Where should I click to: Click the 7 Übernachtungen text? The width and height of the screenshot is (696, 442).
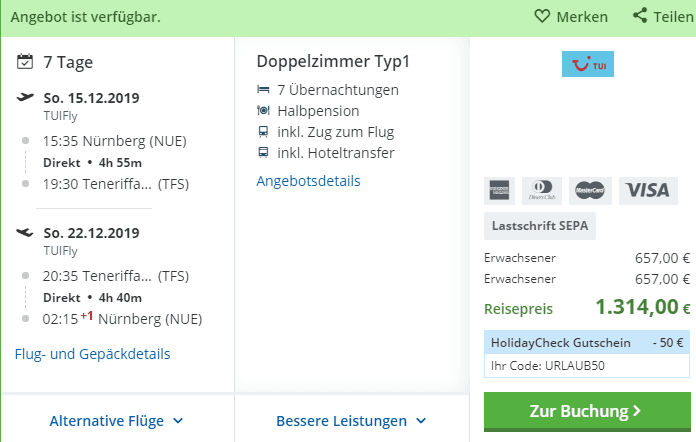338,90
